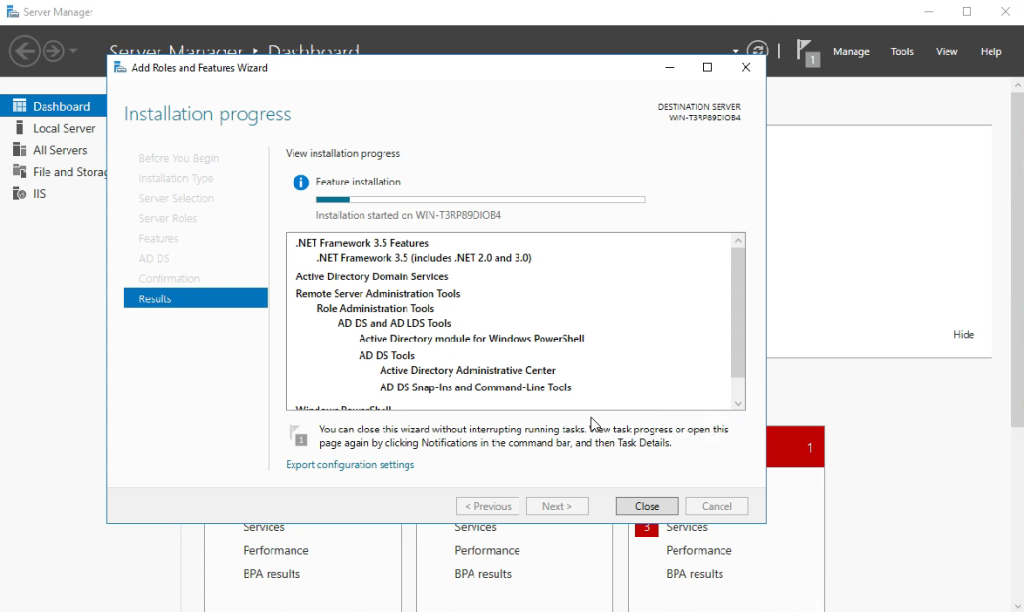Image resolution: width=1024 pixels, height=612 pixels.
Task: Click the back navigation arrow
Action: click(x=25, y=50)
